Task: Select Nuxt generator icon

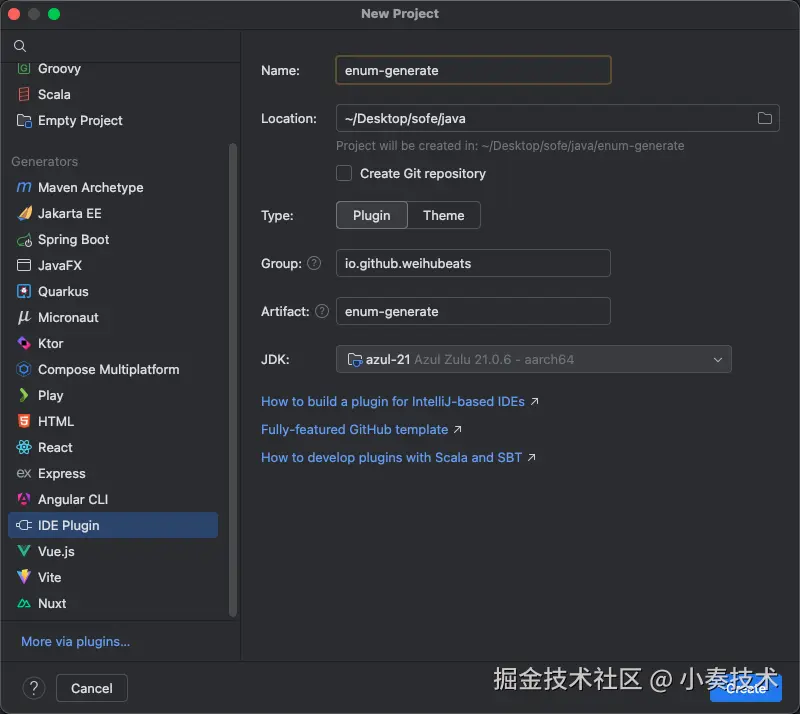Action: [23, 603]
